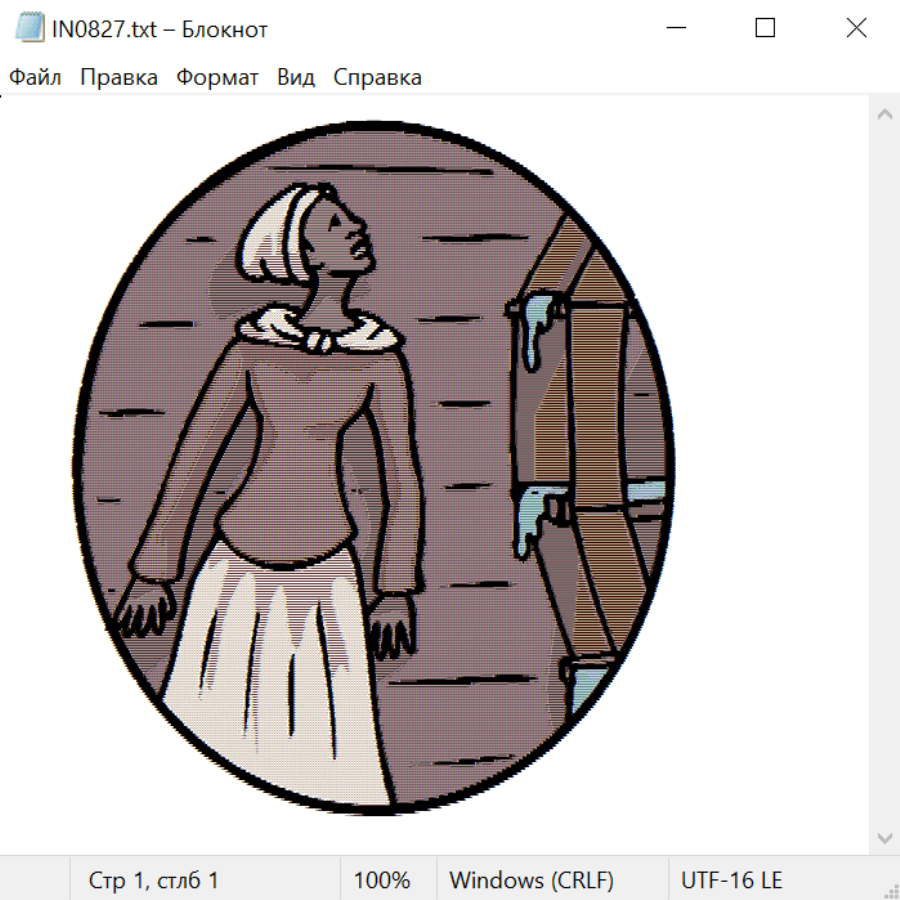Click the Windows (CRLF) line ending indicator

tap(531, 880)
